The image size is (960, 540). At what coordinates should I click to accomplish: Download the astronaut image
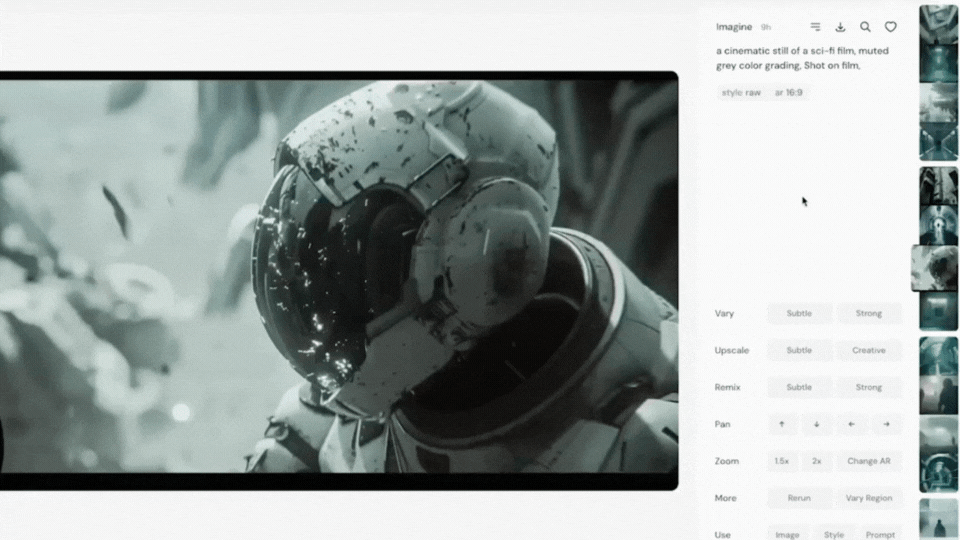pos(840,27)
